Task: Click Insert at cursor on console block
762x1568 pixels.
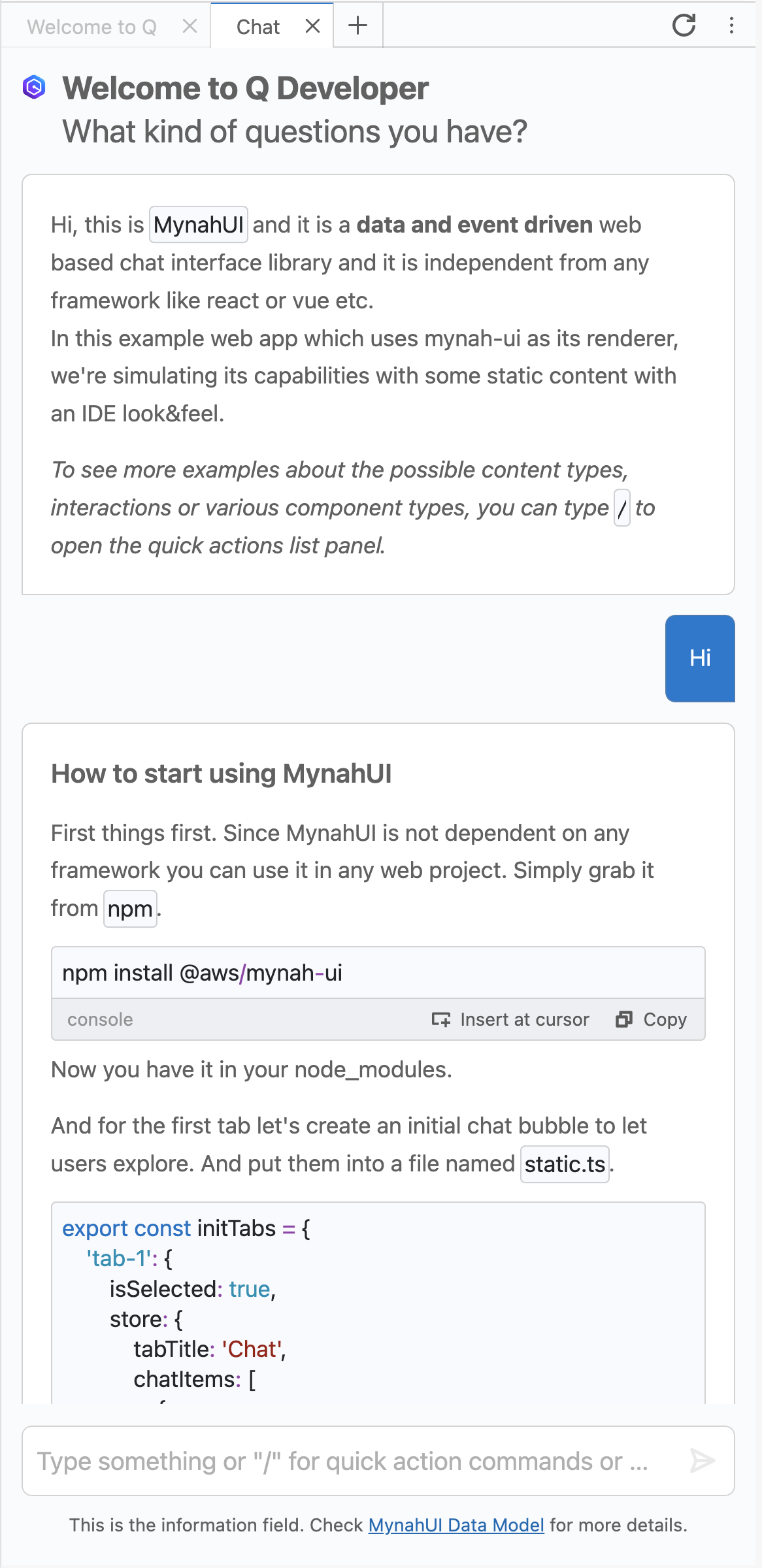Action: click(x=510, y=1019)
